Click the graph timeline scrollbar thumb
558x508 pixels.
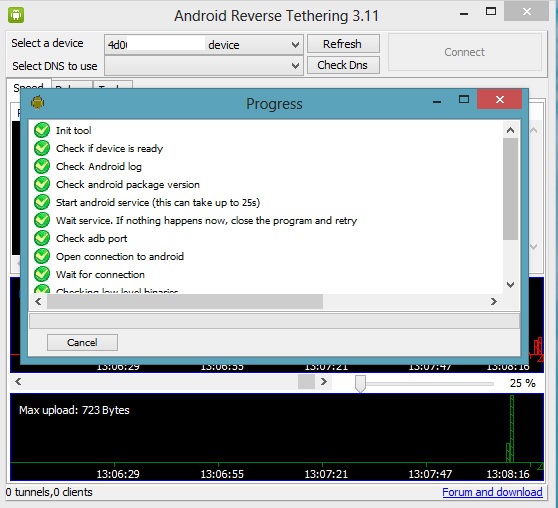306,382
